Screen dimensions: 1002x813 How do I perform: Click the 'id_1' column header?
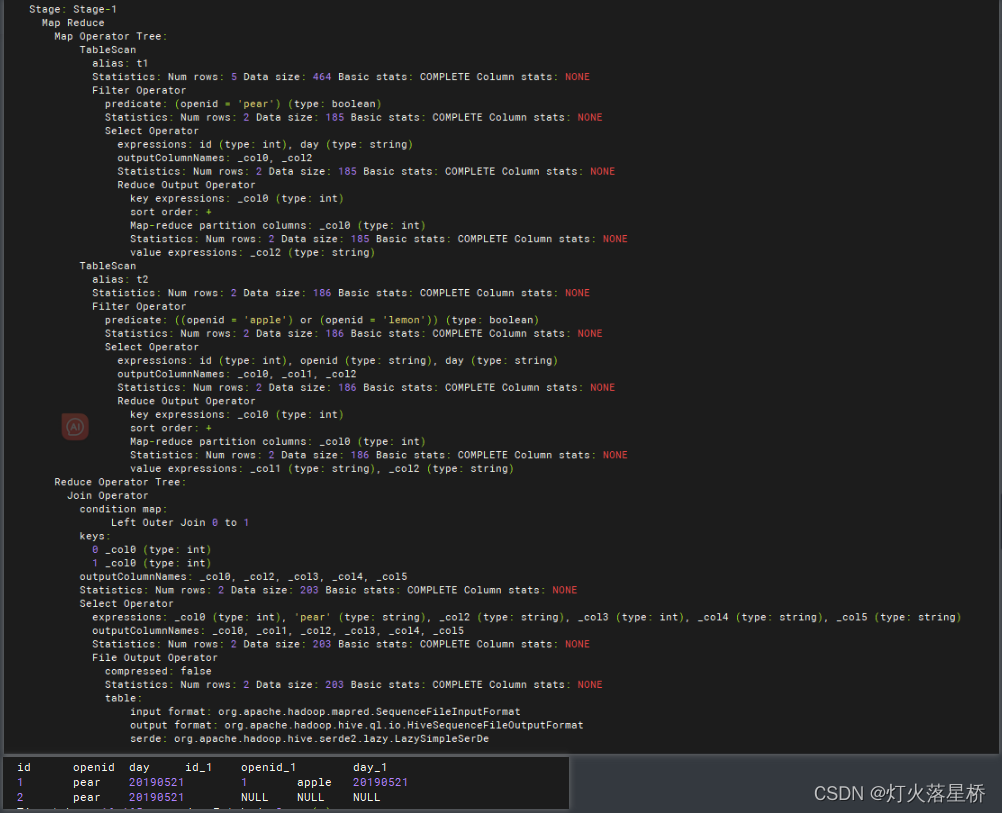tap(199, 768)
